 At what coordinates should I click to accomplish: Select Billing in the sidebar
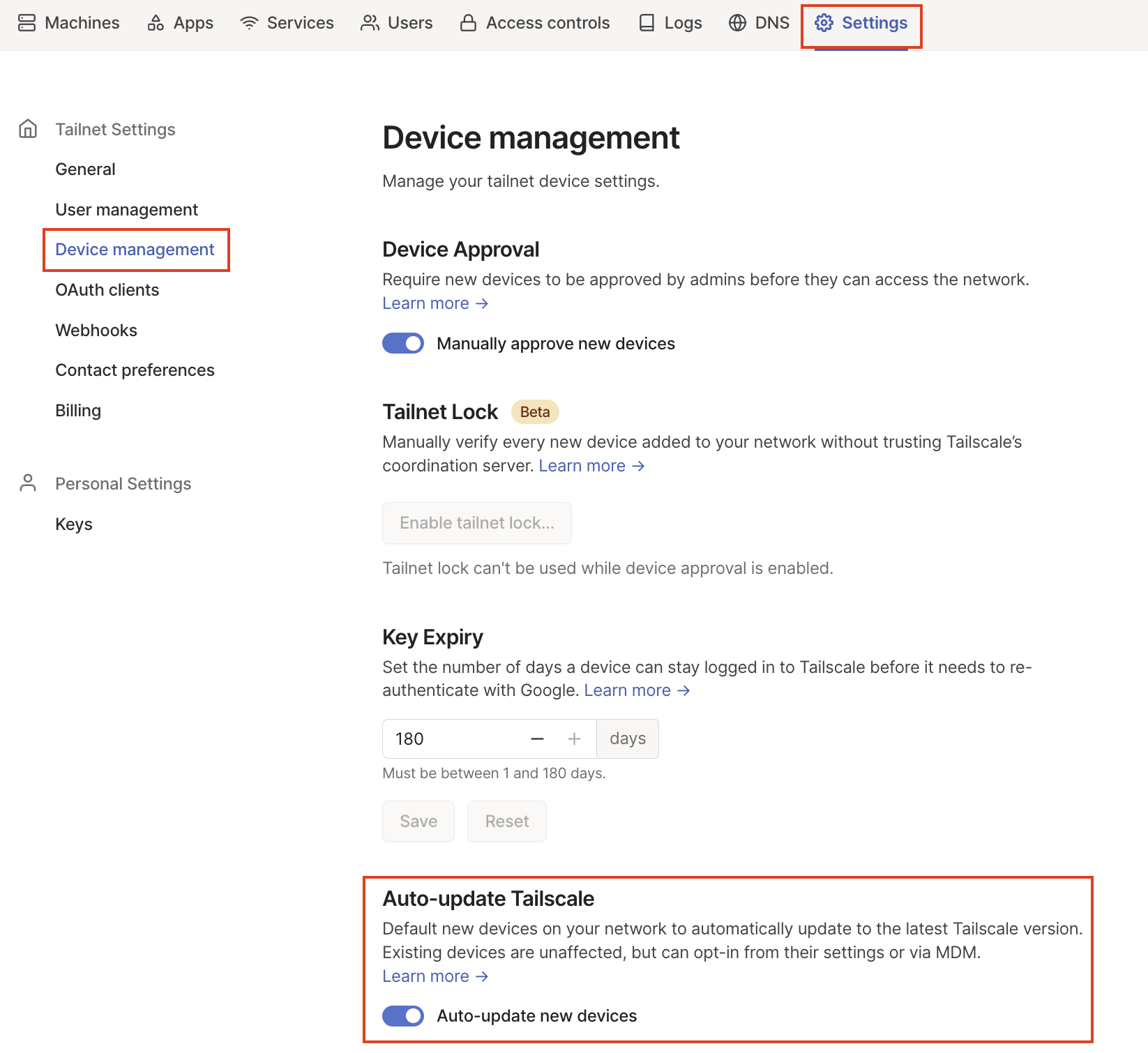[x=78, y=411]
